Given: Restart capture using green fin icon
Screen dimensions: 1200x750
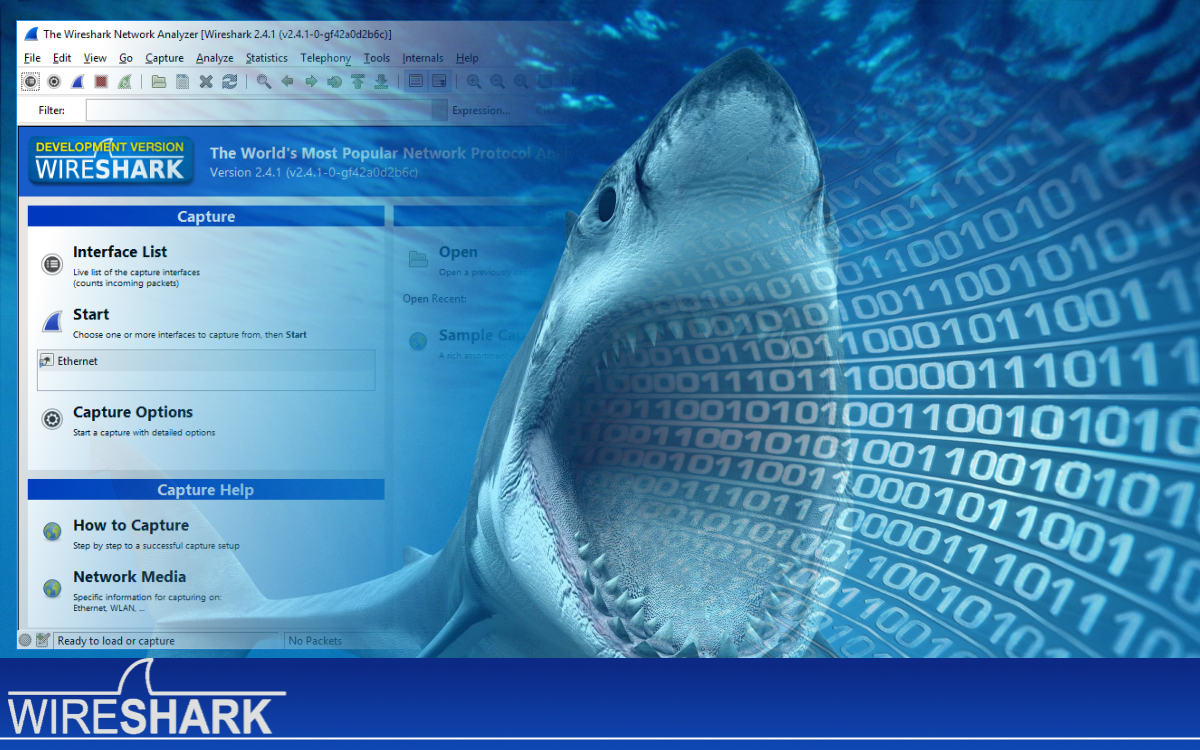Looking at the screenshot, I should coord(124,82).
